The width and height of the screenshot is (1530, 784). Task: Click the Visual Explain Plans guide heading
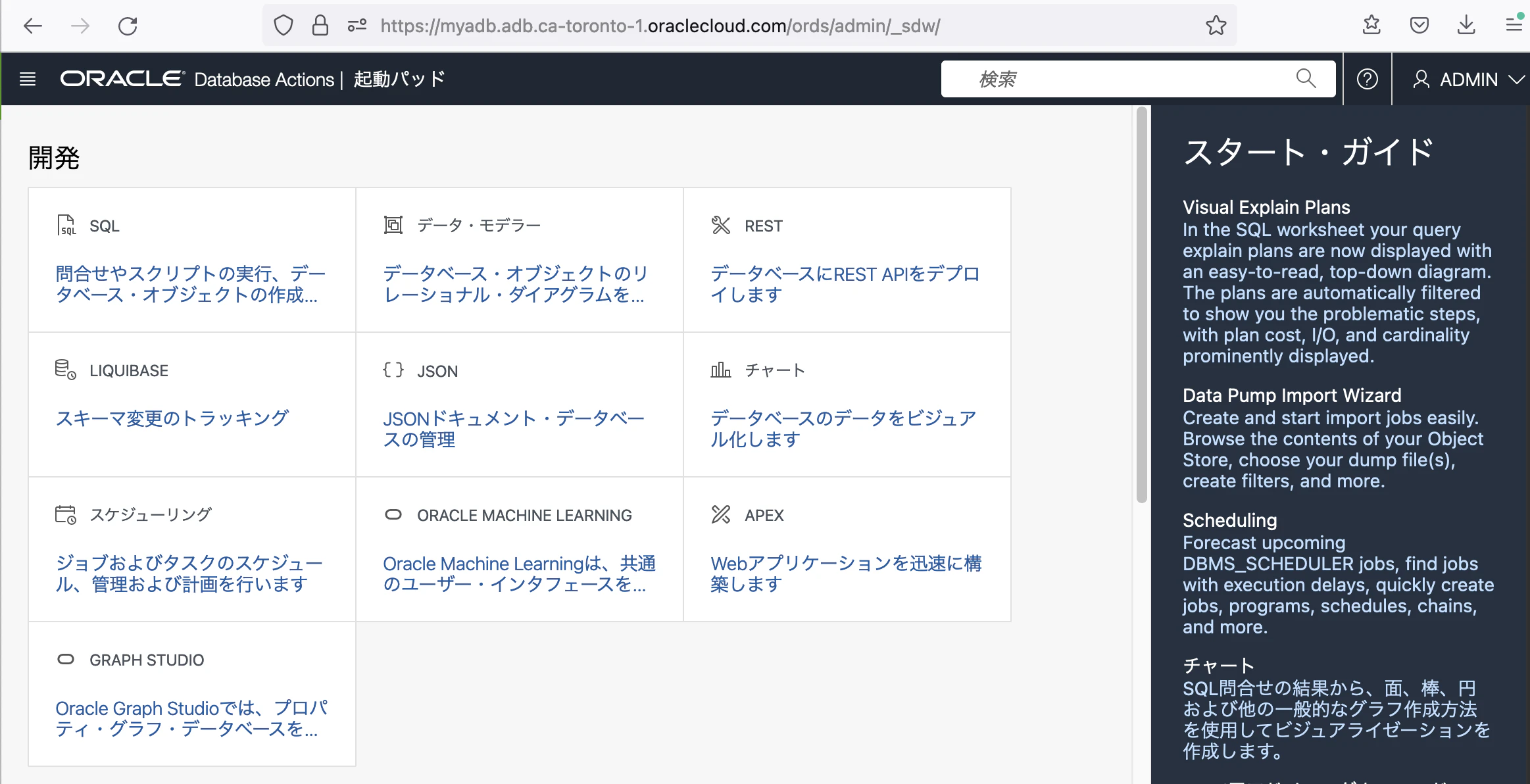(1266, 207)
